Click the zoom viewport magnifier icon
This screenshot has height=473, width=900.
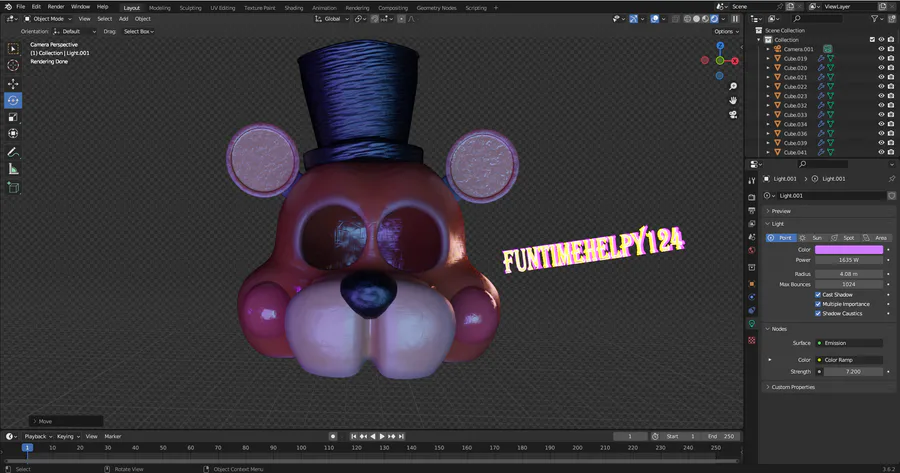pyautogui.click(x=733, y=86)
